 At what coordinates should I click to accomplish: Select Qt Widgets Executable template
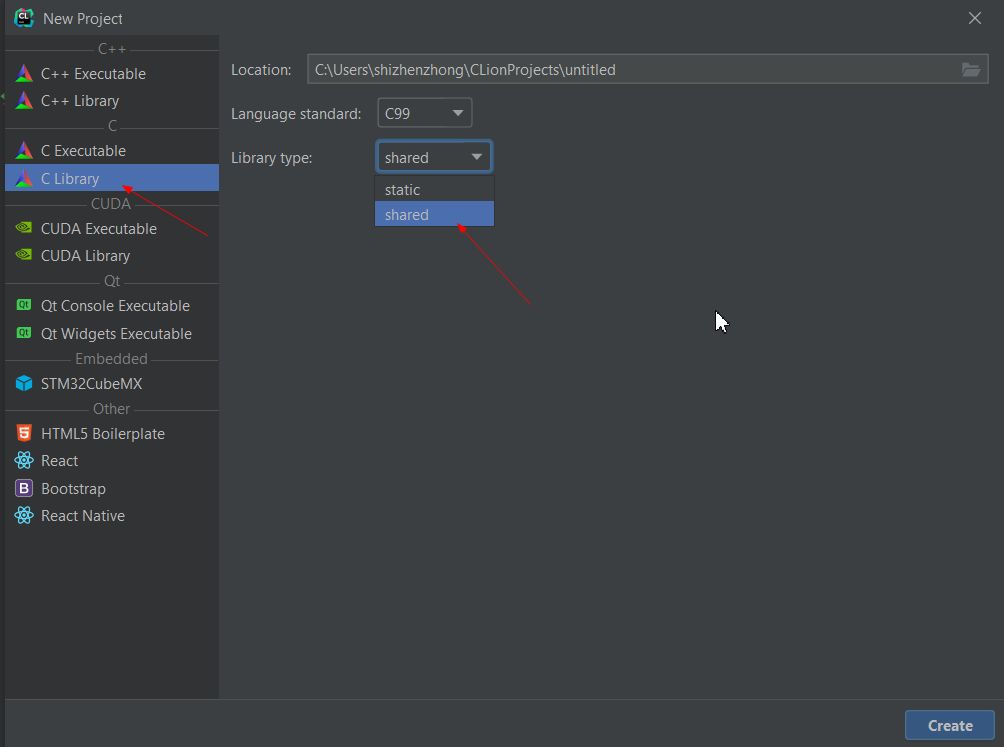point(112,333)
